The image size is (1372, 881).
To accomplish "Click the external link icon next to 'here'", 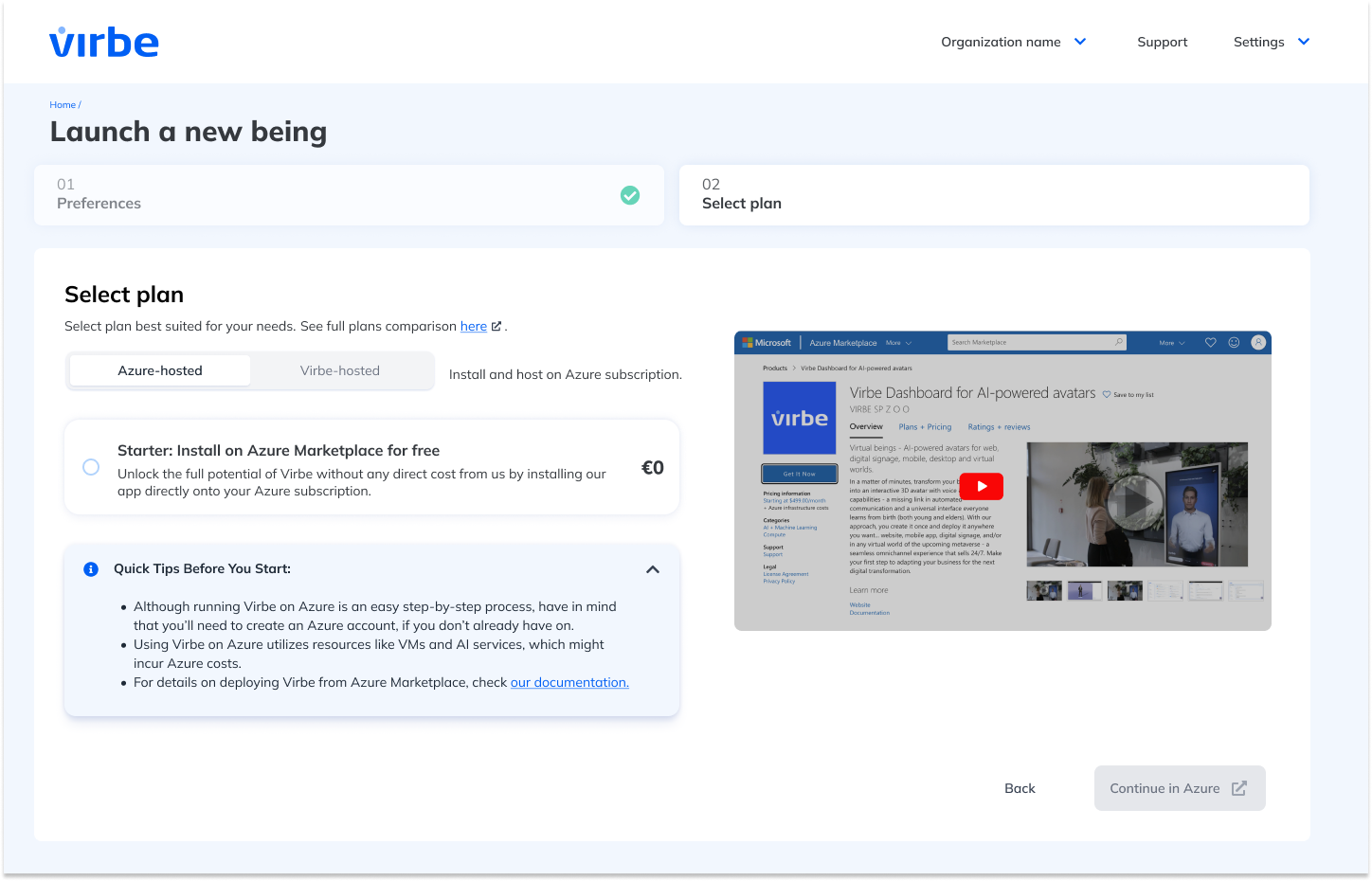I will (496, 326).
